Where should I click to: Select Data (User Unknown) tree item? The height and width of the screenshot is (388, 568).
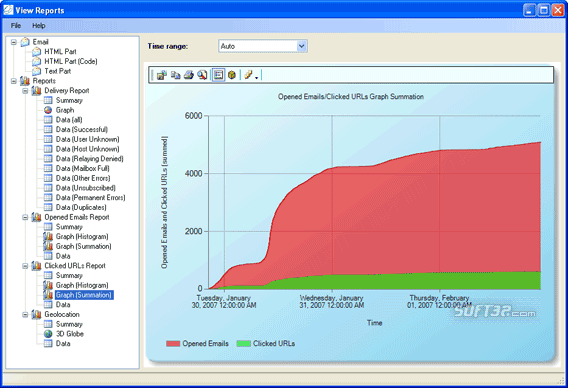tap(87, 139)
